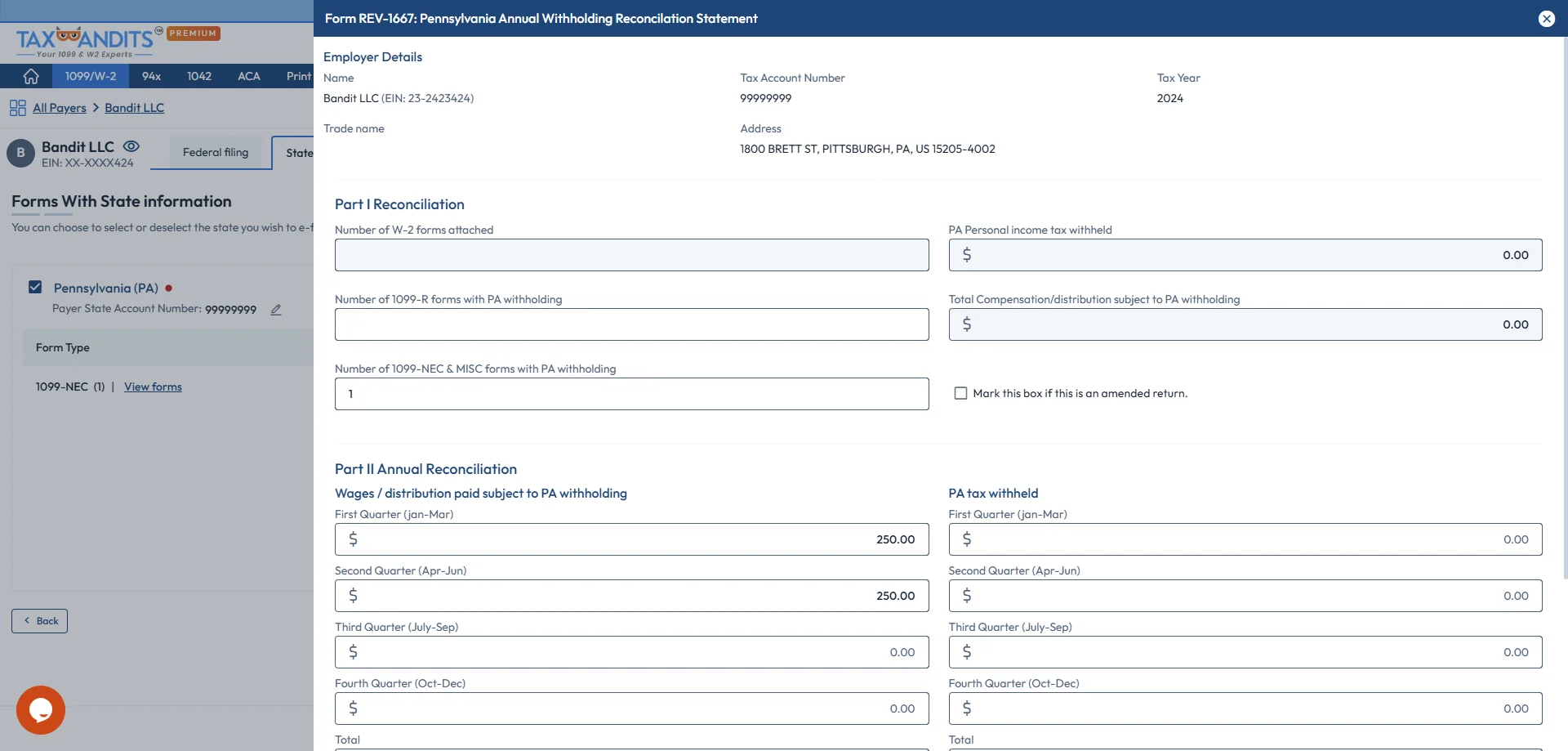Switch to the Federal filing tab
1568x751 pixels.
coord(216,152)
